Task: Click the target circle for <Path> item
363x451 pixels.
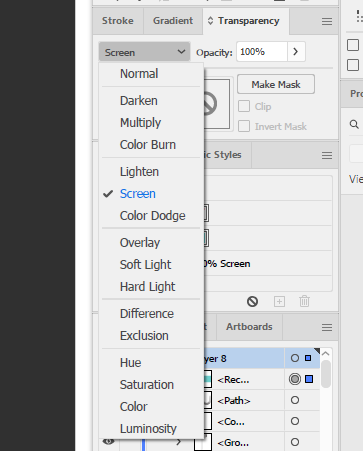Action: [295, 400]
